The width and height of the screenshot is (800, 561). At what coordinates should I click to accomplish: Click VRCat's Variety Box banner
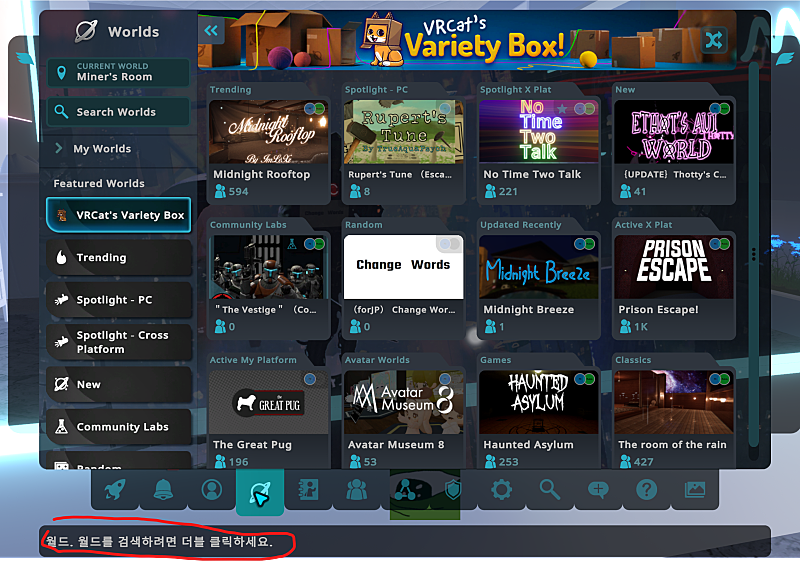pyautogui.click(x=466, y=40)
